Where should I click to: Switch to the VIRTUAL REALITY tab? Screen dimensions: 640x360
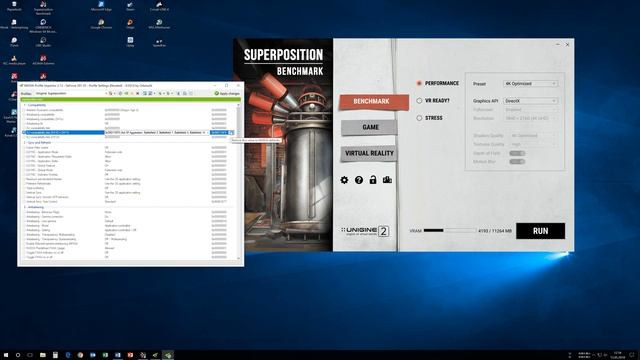(369, 153)
